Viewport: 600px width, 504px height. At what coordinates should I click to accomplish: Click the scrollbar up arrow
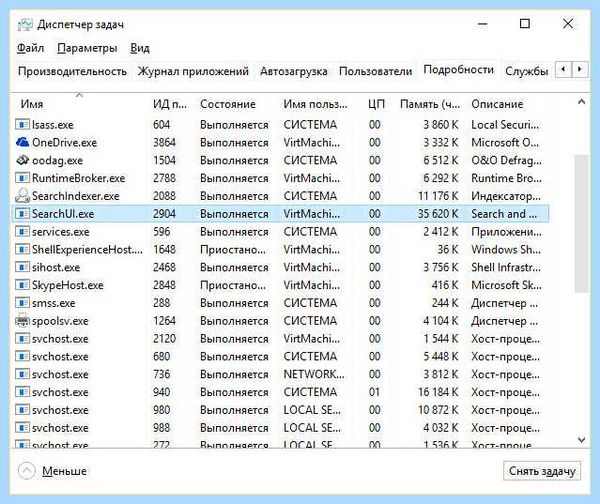click(581, 102)
